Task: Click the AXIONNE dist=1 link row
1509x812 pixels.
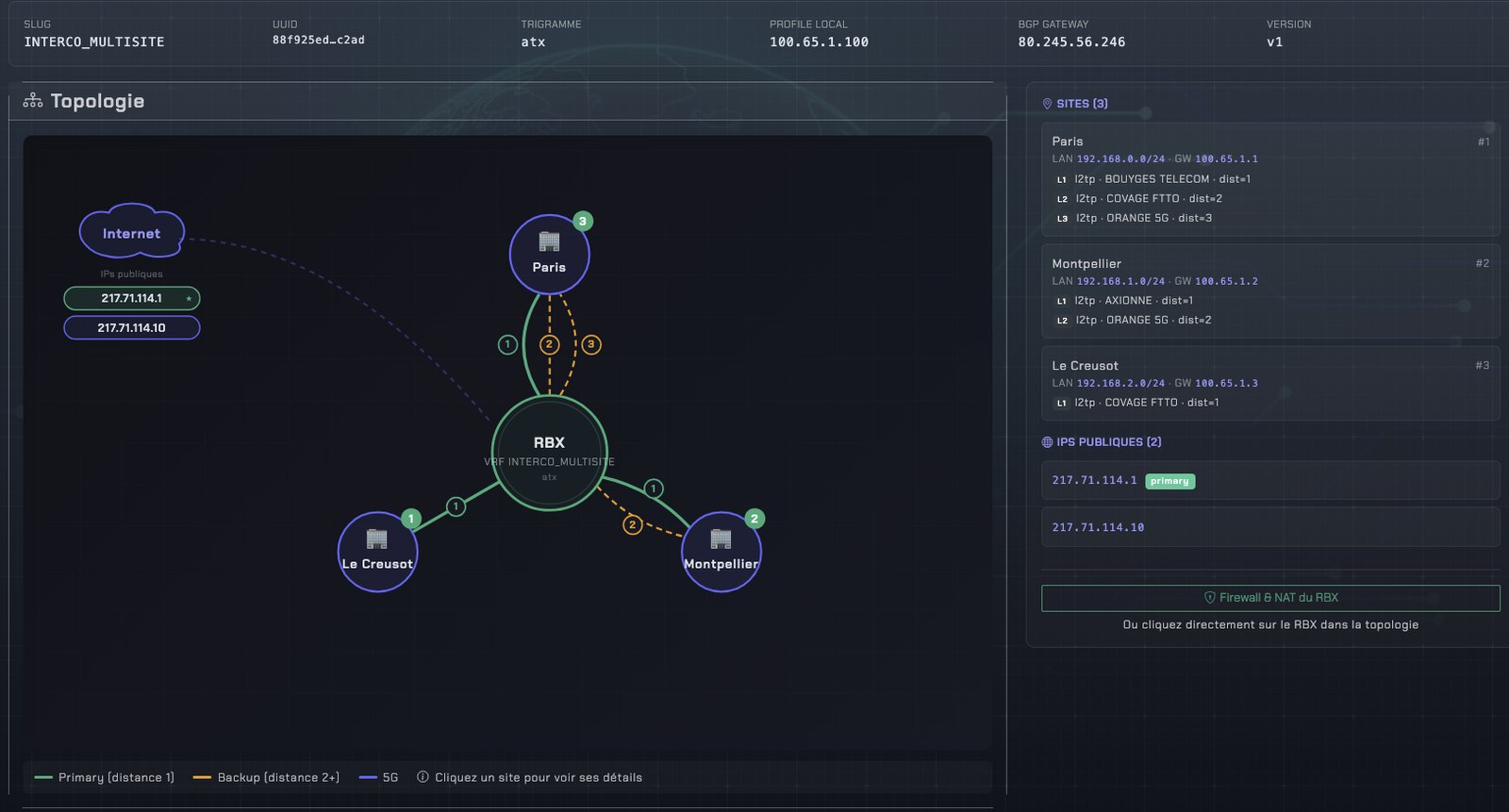Action: coord(1123,301)
